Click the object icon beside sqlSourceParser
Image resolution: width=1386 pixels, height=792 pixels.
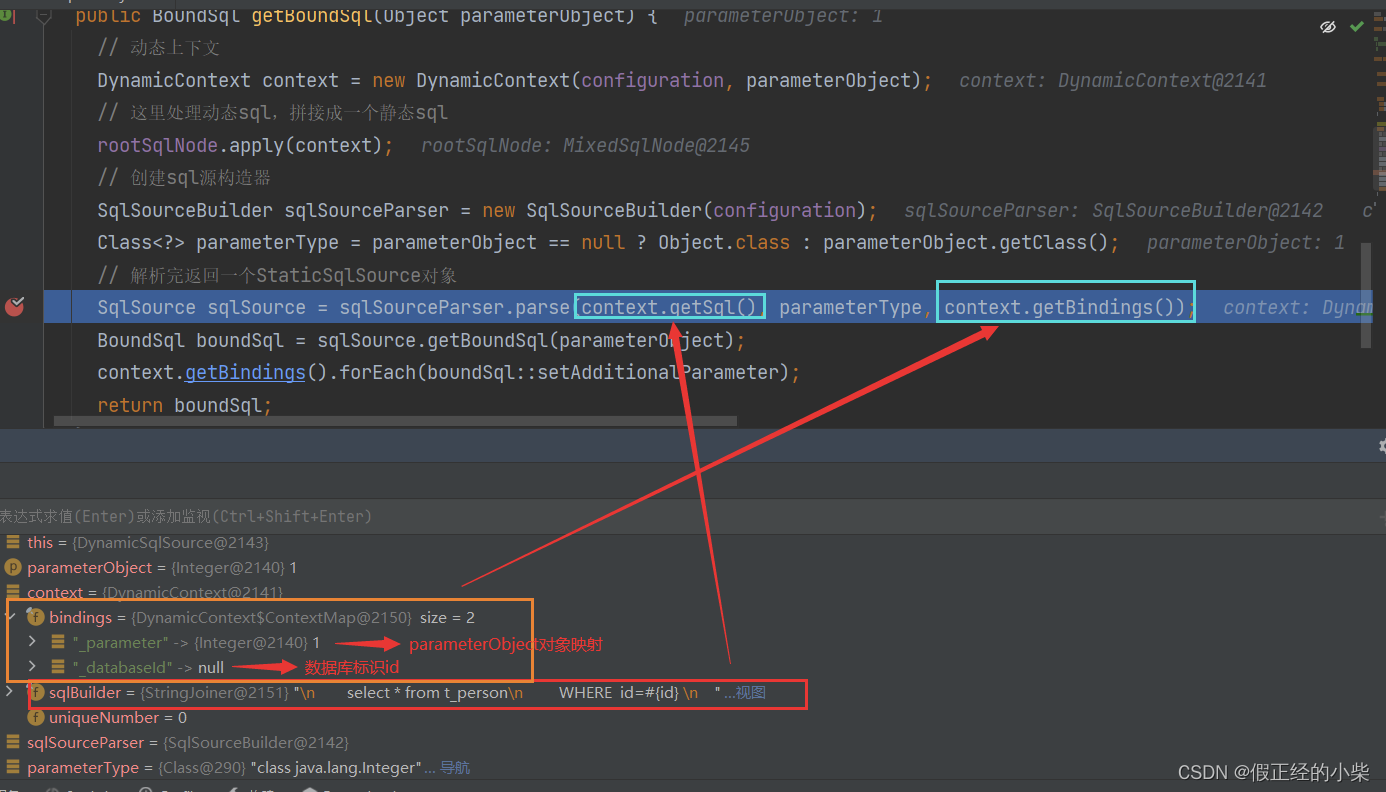13,742
